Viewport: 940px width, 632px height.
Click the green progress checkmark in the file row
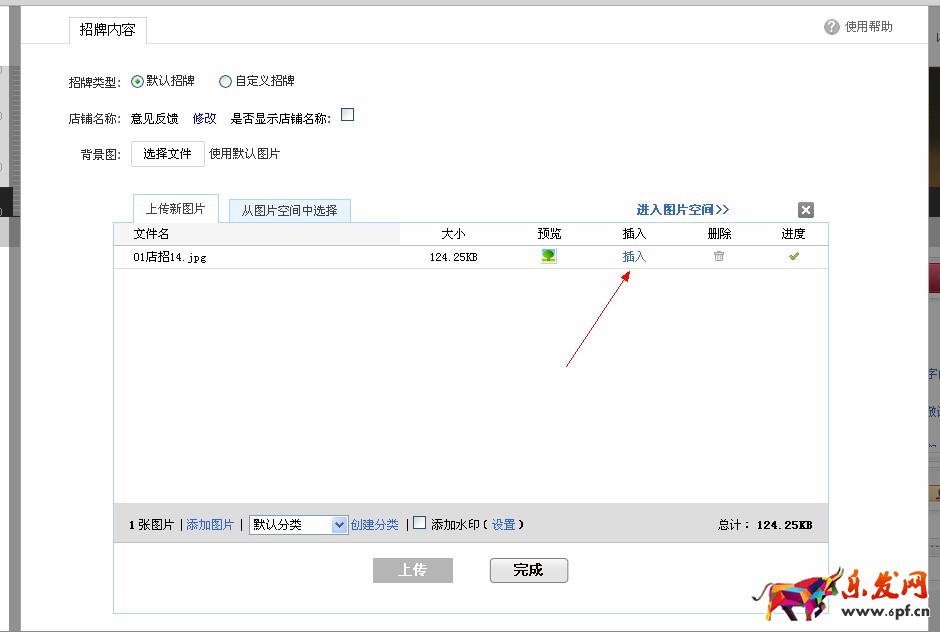coord(793,256)
